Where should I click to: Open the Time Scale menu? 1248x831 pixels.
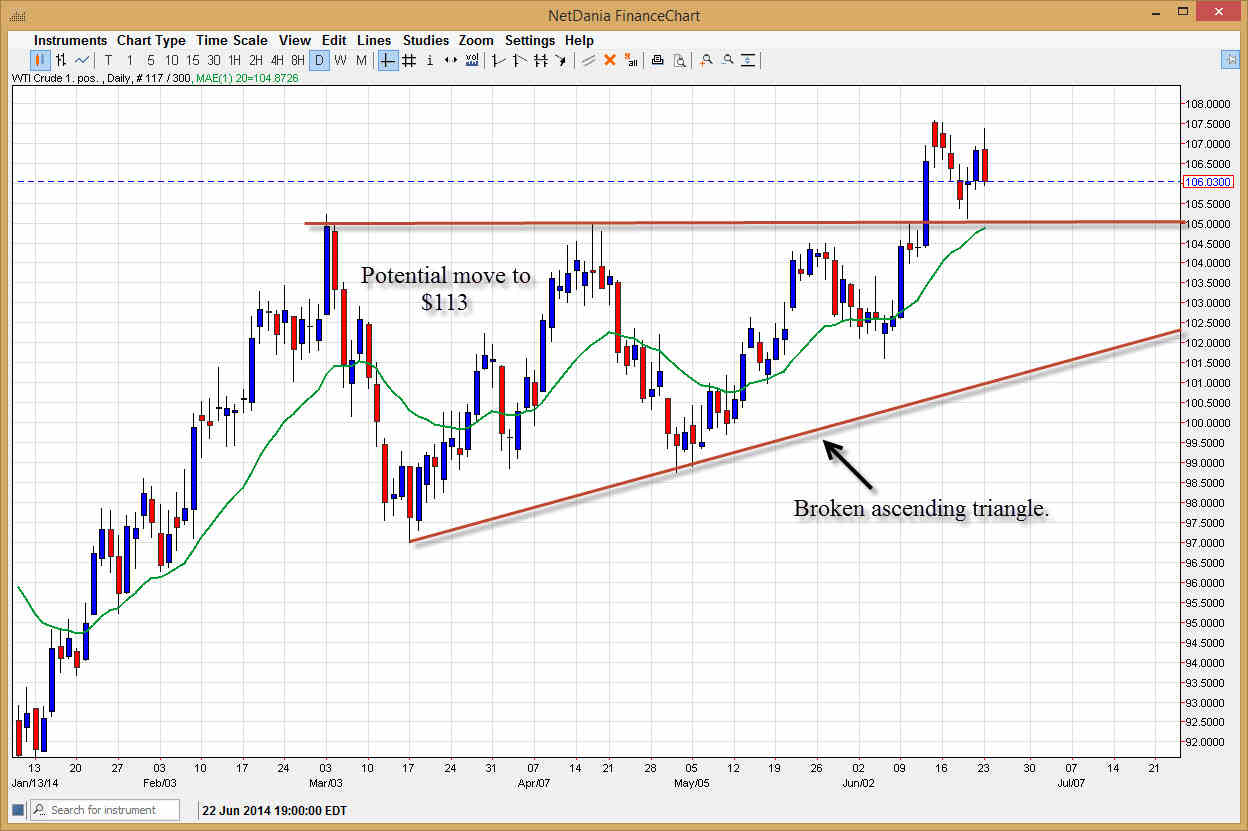(x=231, y=40)
